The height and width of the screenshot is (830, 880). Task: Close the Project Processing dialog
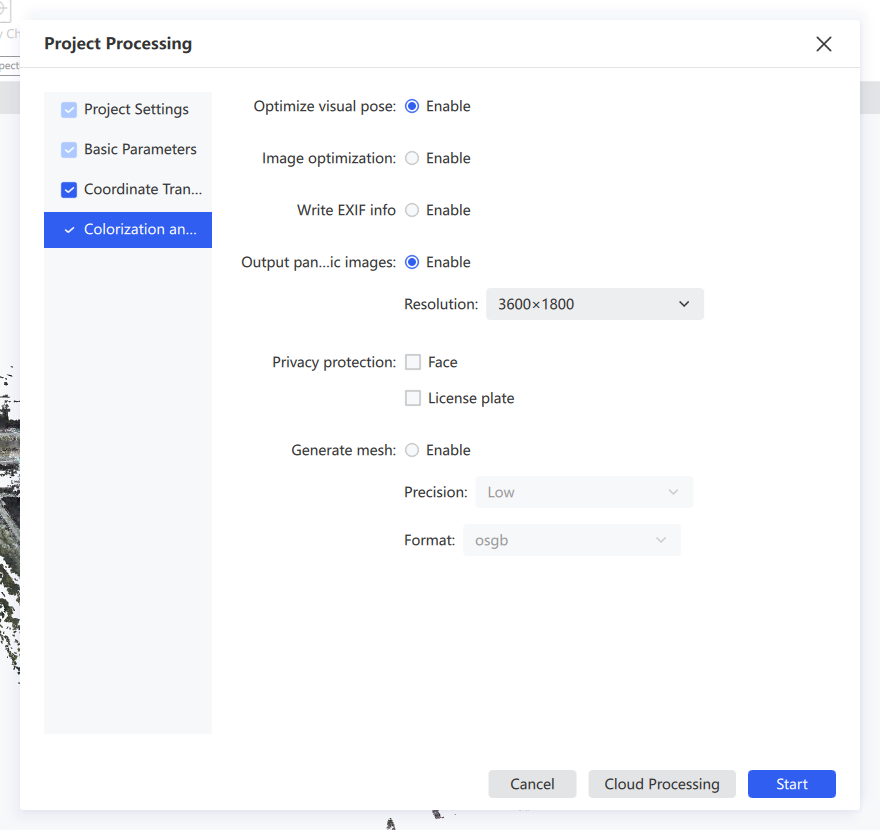pyautogui.click(x=823, y=44)
